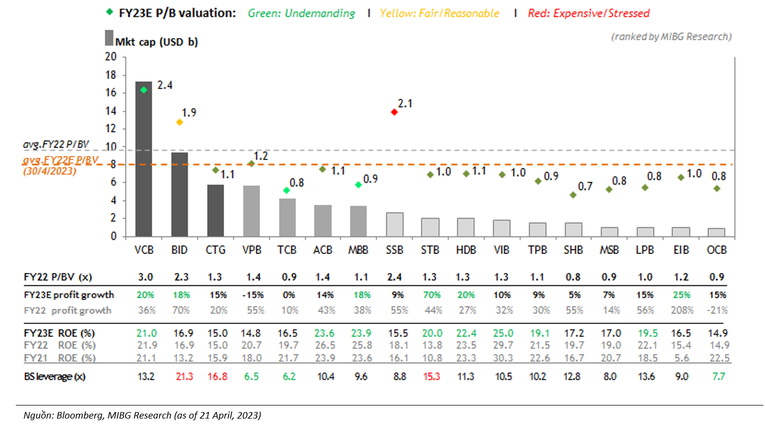Click the CTG market cap bar
This screenshot has height=424, width=765.
(216, 211)
